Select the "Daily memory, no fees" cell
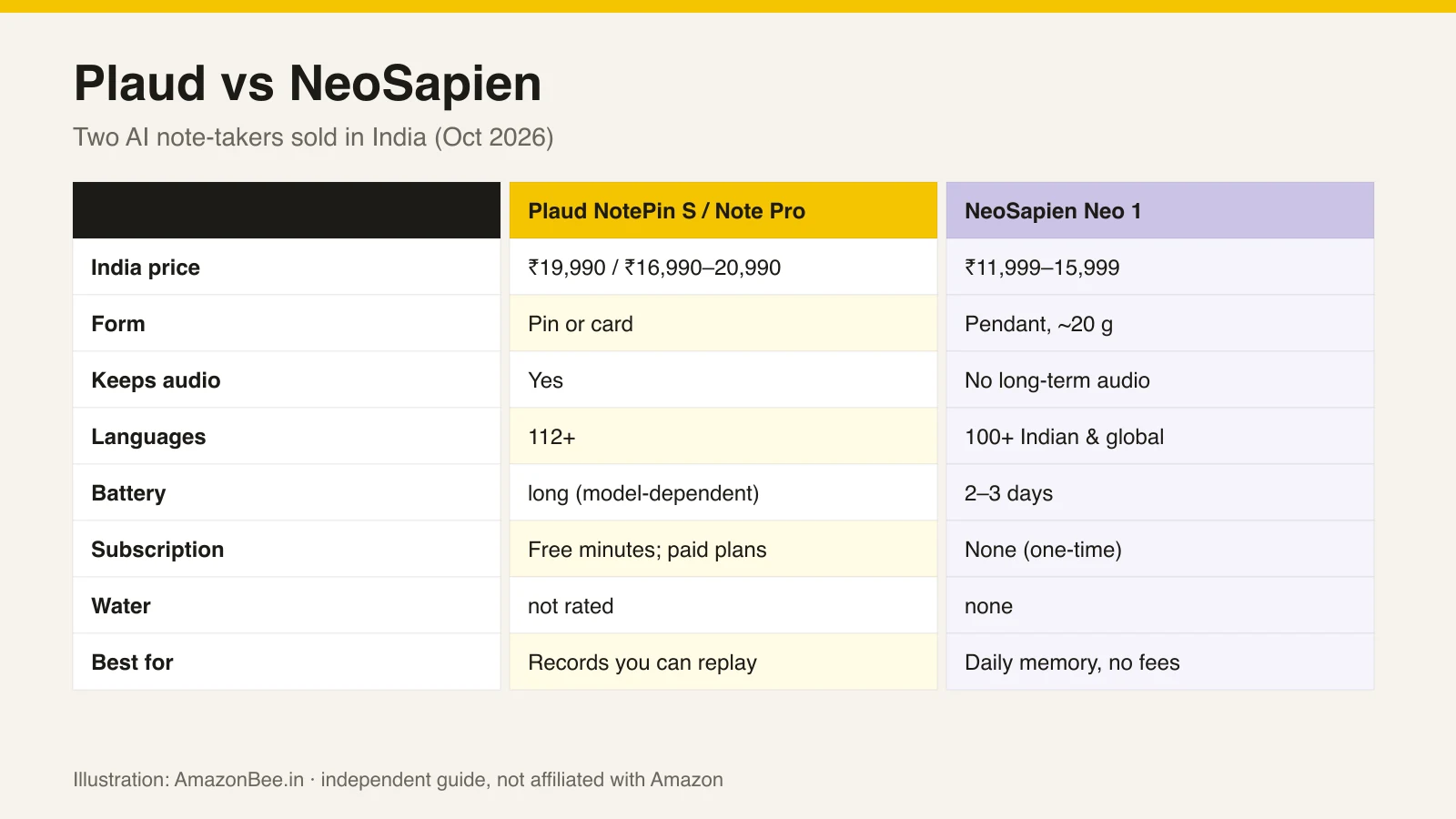This screenshot has width=1456, height=819. (x=1160, y=662)
